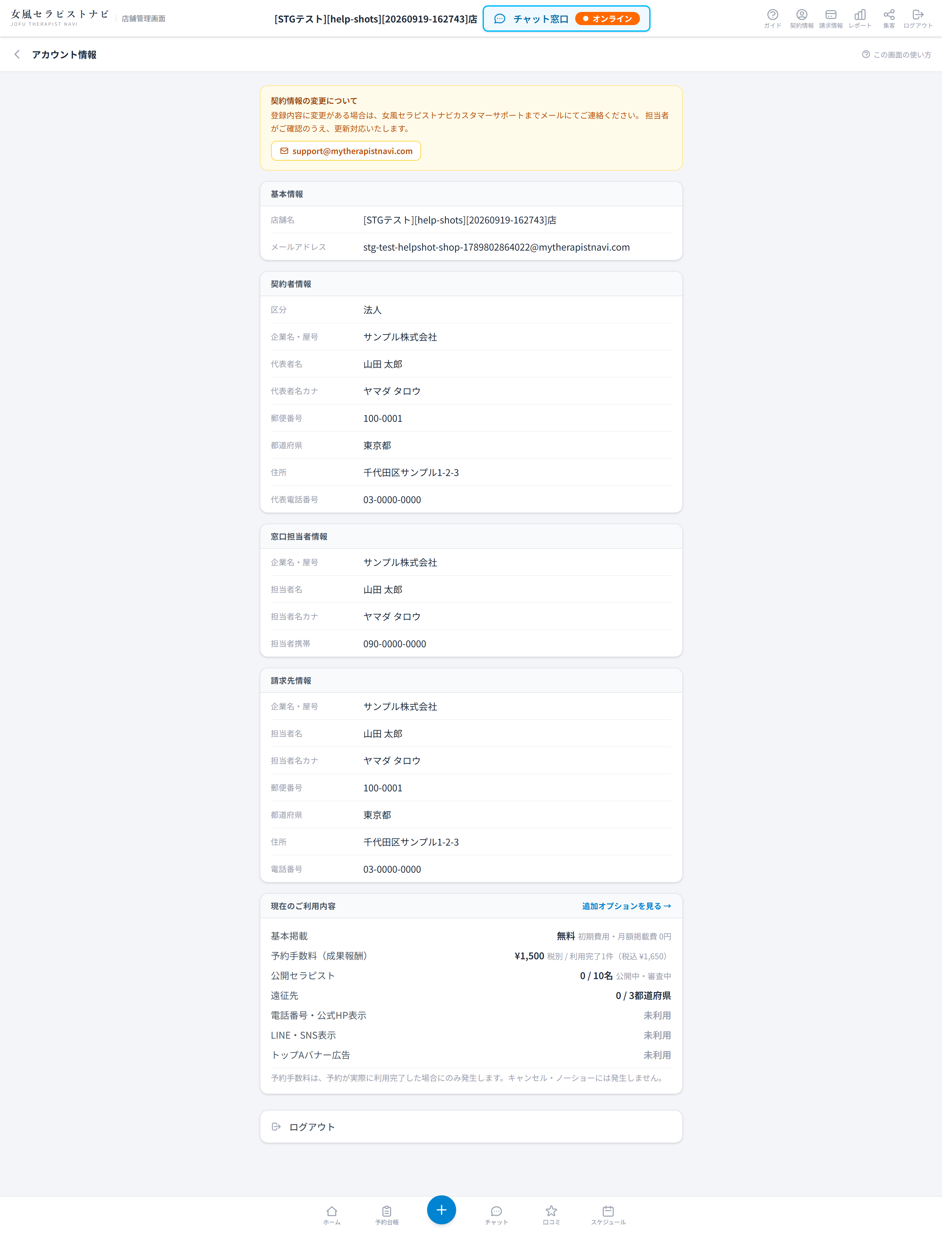Image resolution: width=952 pixels, height=1233 pixels.
Task: Go to ホーム in bottom navigation
Action: [332, 1215]
